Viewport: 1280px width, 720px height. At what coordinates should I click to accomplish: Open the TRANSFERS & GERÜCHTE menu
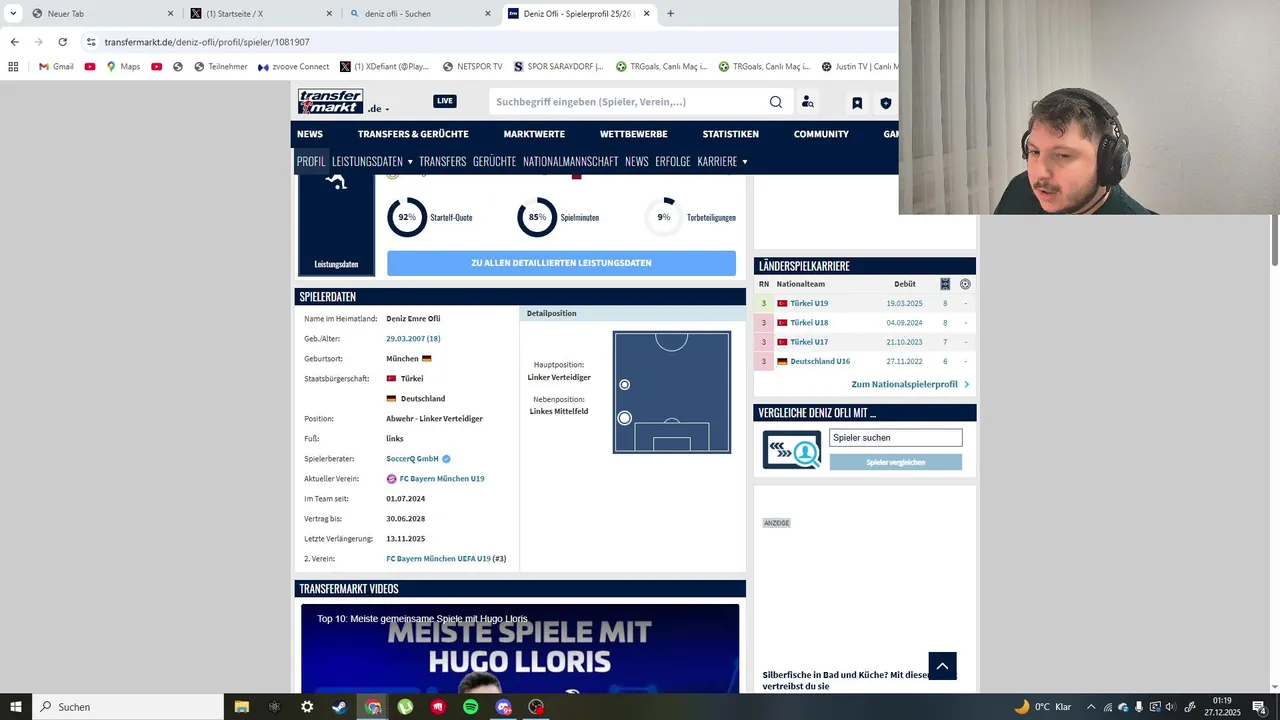coord(413,134)
